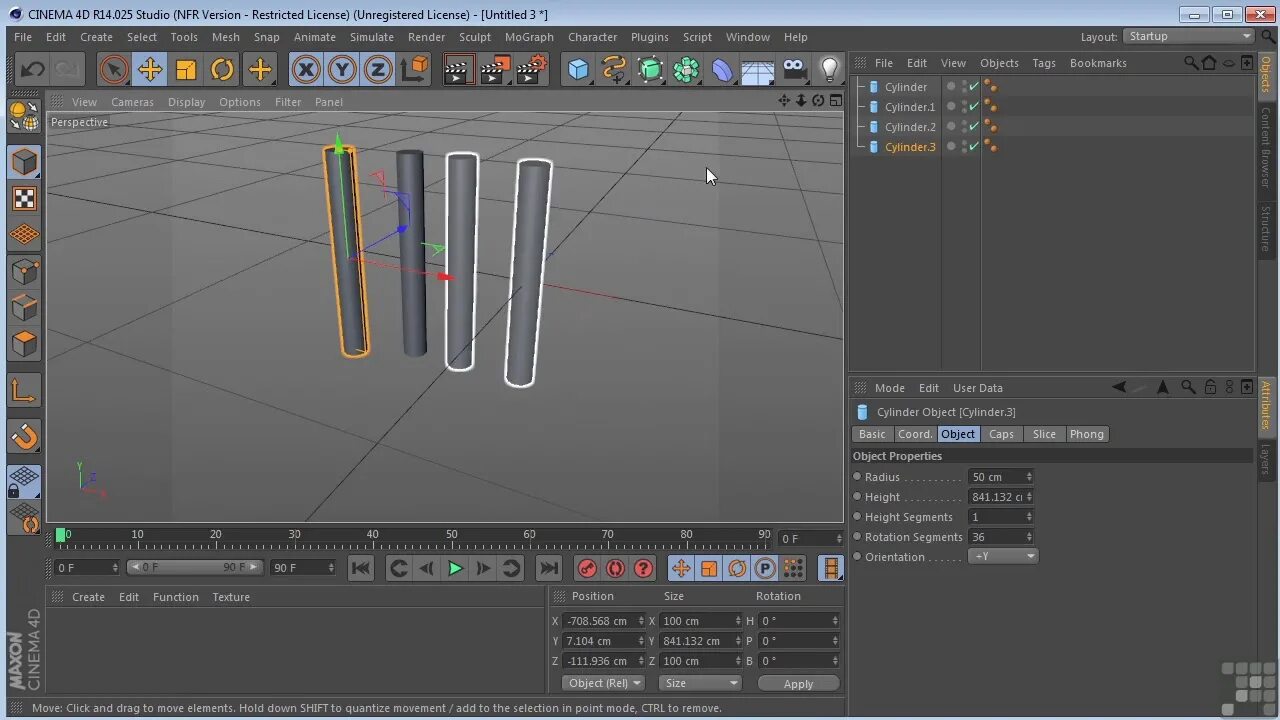Select Cylinder.2 in Object Manager

(x=910, y=127)
